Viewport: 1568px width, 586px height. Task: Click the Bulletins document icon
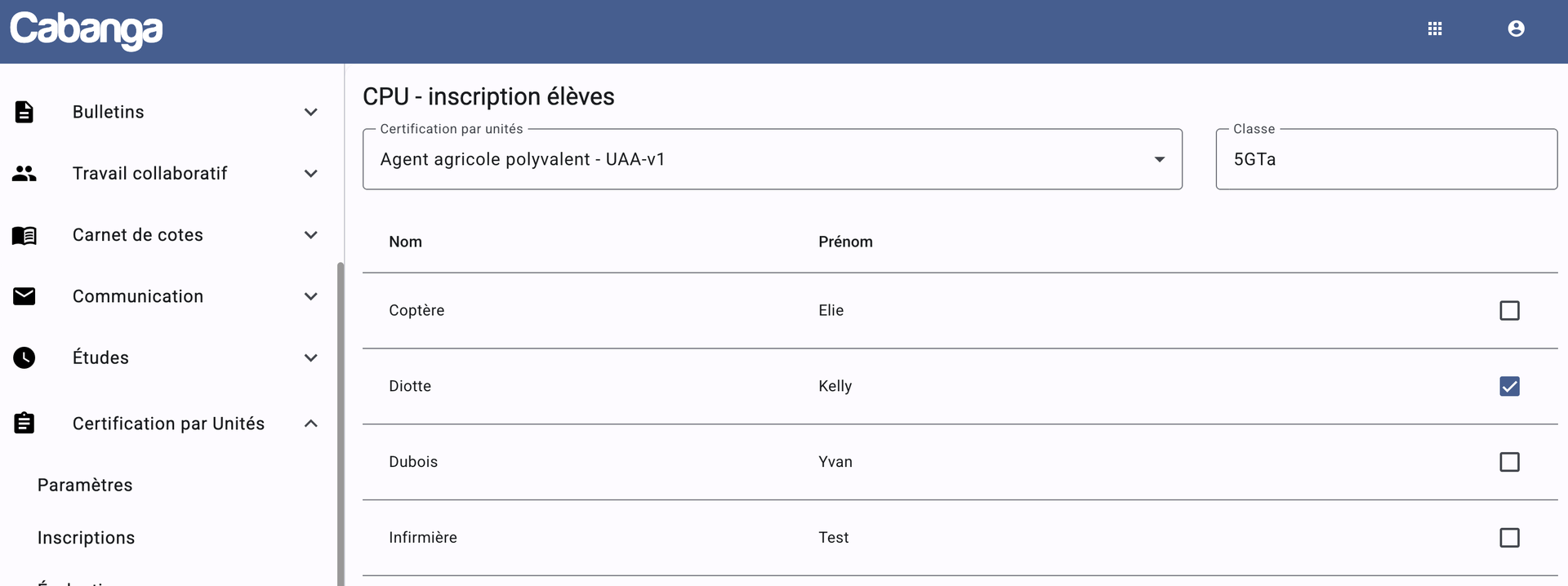coord(24,112)
